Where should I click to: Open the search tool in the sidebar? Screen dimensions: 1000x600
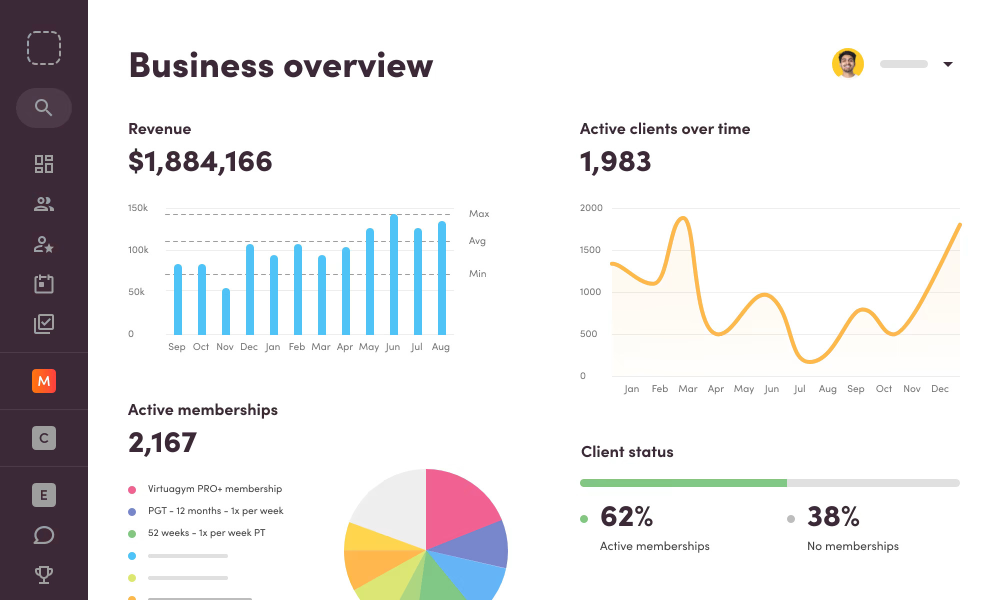pos(43,108)
